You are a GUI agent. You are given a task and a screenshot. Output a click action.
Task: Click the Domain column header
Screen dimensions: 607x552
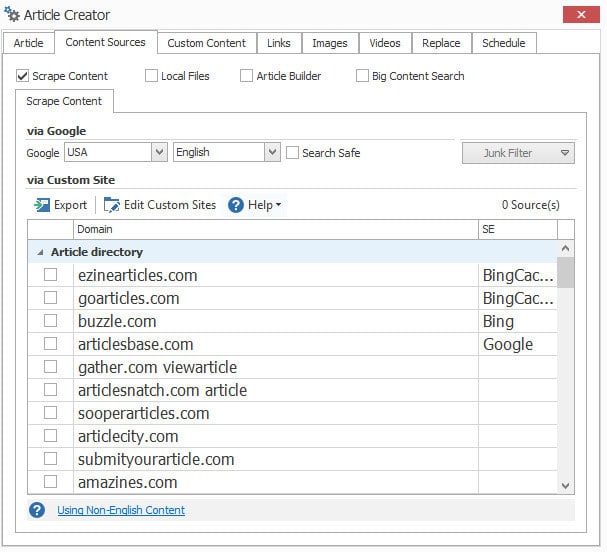(x=275, y=230)
